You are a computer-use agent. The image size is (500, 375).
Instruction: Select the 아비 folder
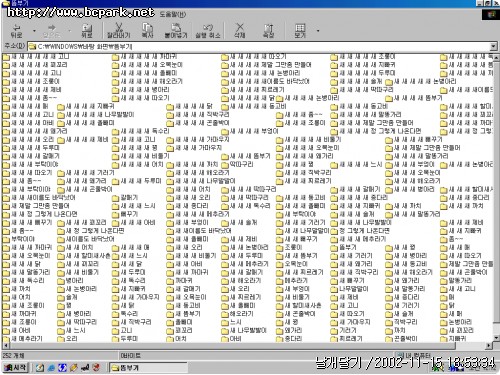pos(231,339)
